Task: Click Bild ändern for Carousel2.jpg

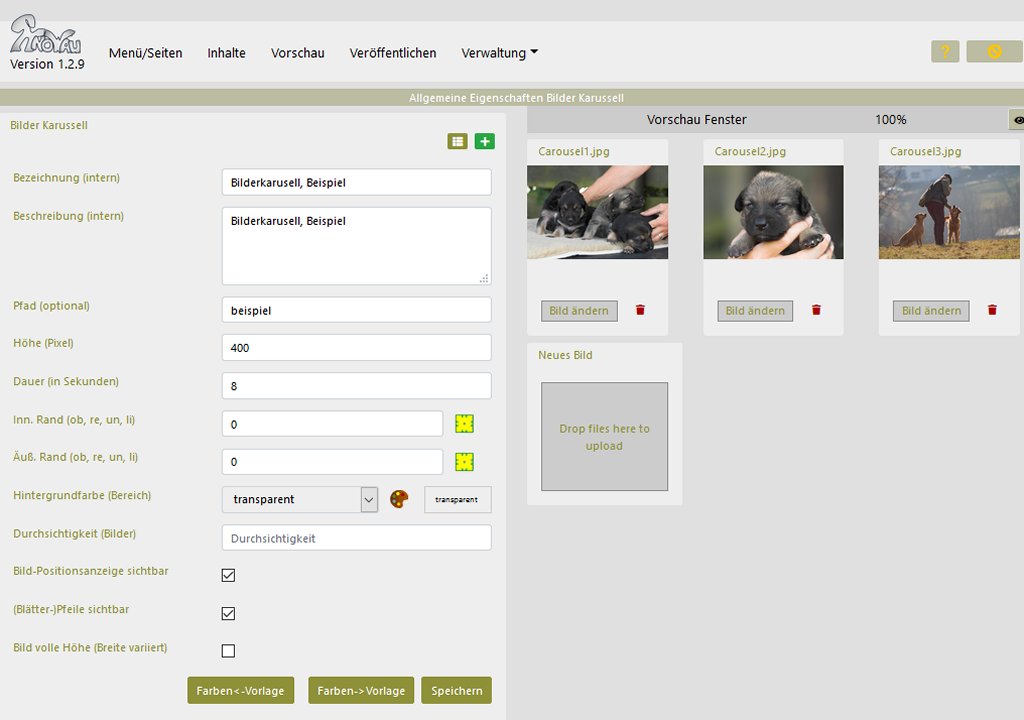Action: pyautogui.click(x=755, y=311)
